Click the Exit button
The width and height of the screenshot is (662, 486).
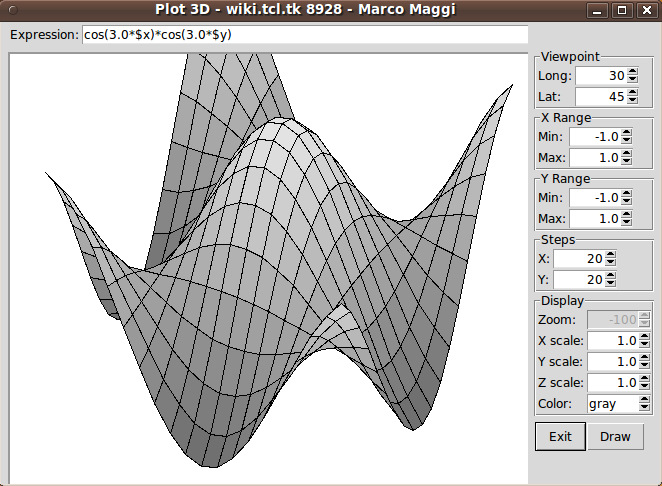click(x=560, y=436)
